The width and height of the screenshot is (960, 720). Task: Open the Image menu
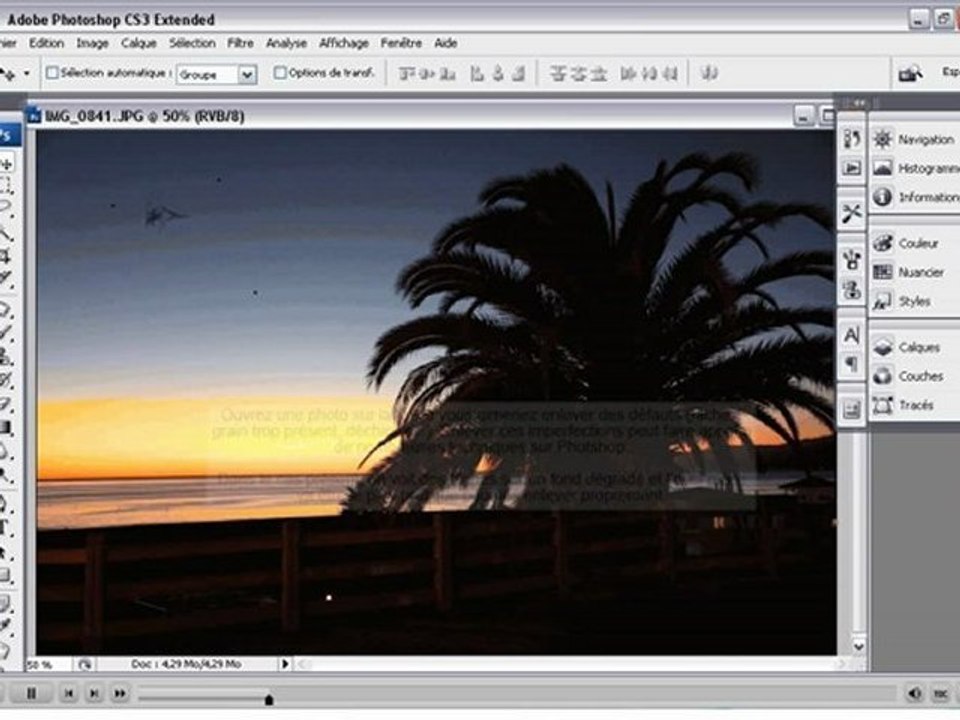coord(92,43)
